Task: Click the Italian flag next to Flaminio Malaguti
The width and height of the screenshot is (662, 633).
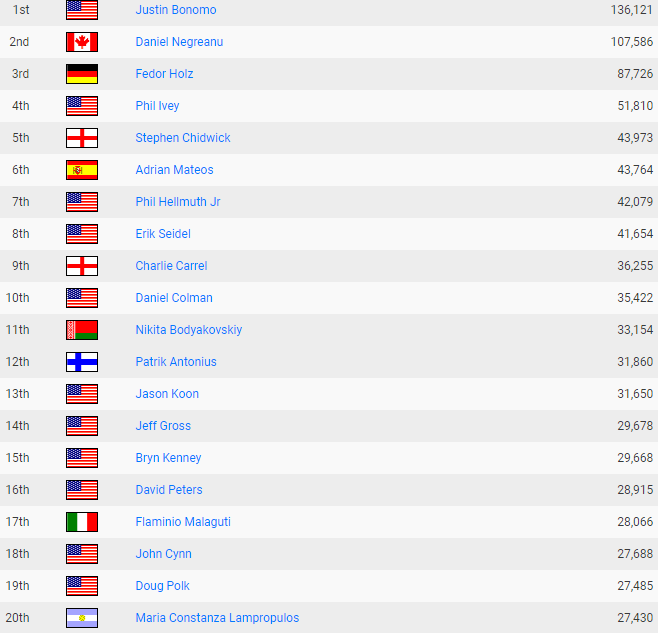Action: pos(82,522)
